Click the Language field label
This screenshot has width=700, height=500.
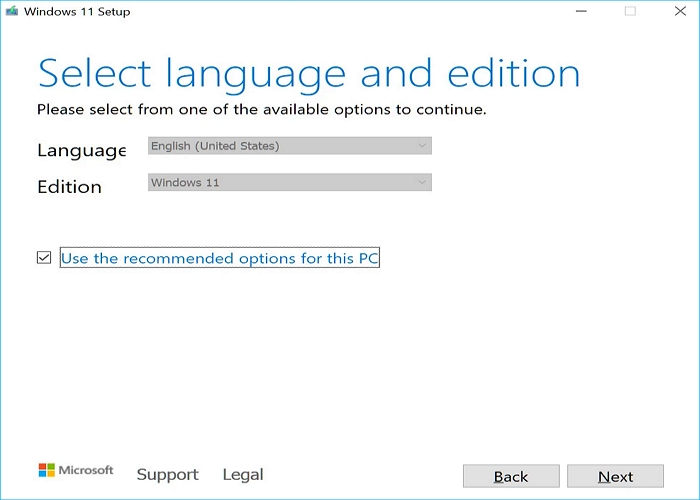click(x=81, y=150)
